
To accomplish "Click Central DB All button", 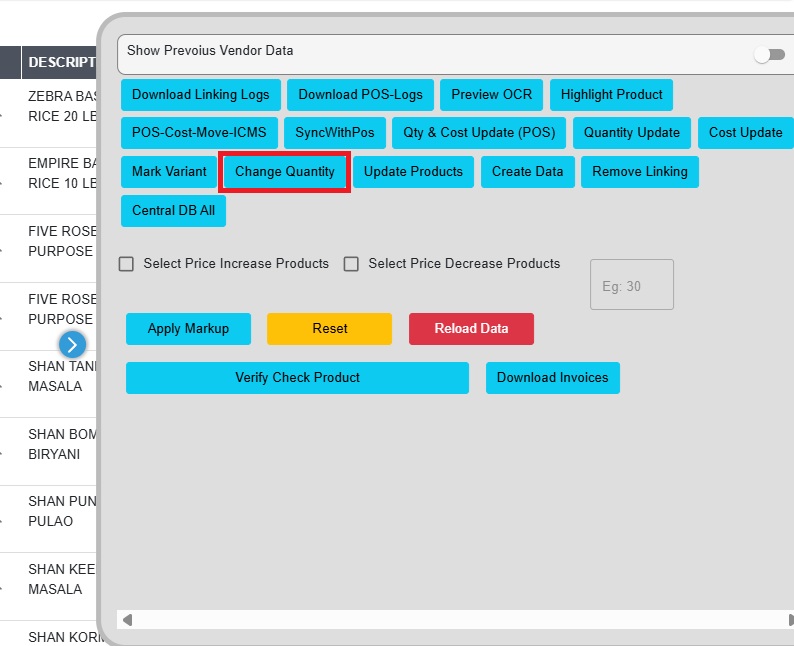I will tap(173, 211).
